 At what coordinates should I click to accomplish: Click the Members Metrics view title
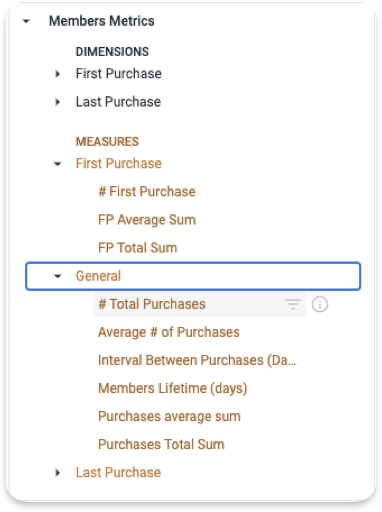coord(102,21)
